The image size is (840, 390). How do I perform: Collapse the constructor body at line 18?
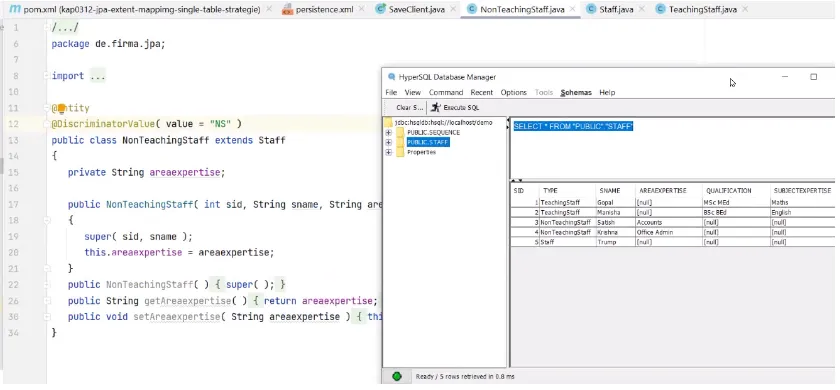[x=46, y=220]
